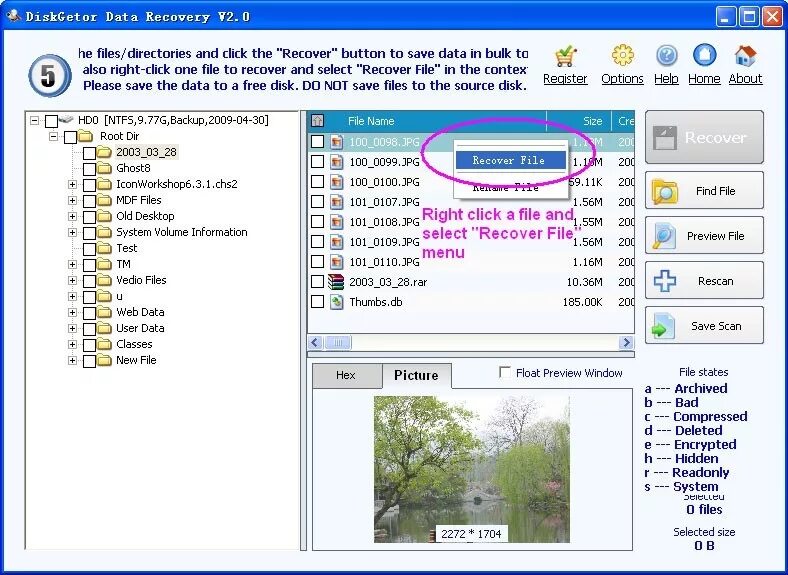This screenshot has height=575, width=788.
Task: Expand the New File folder
Action: tap(72, 360)
